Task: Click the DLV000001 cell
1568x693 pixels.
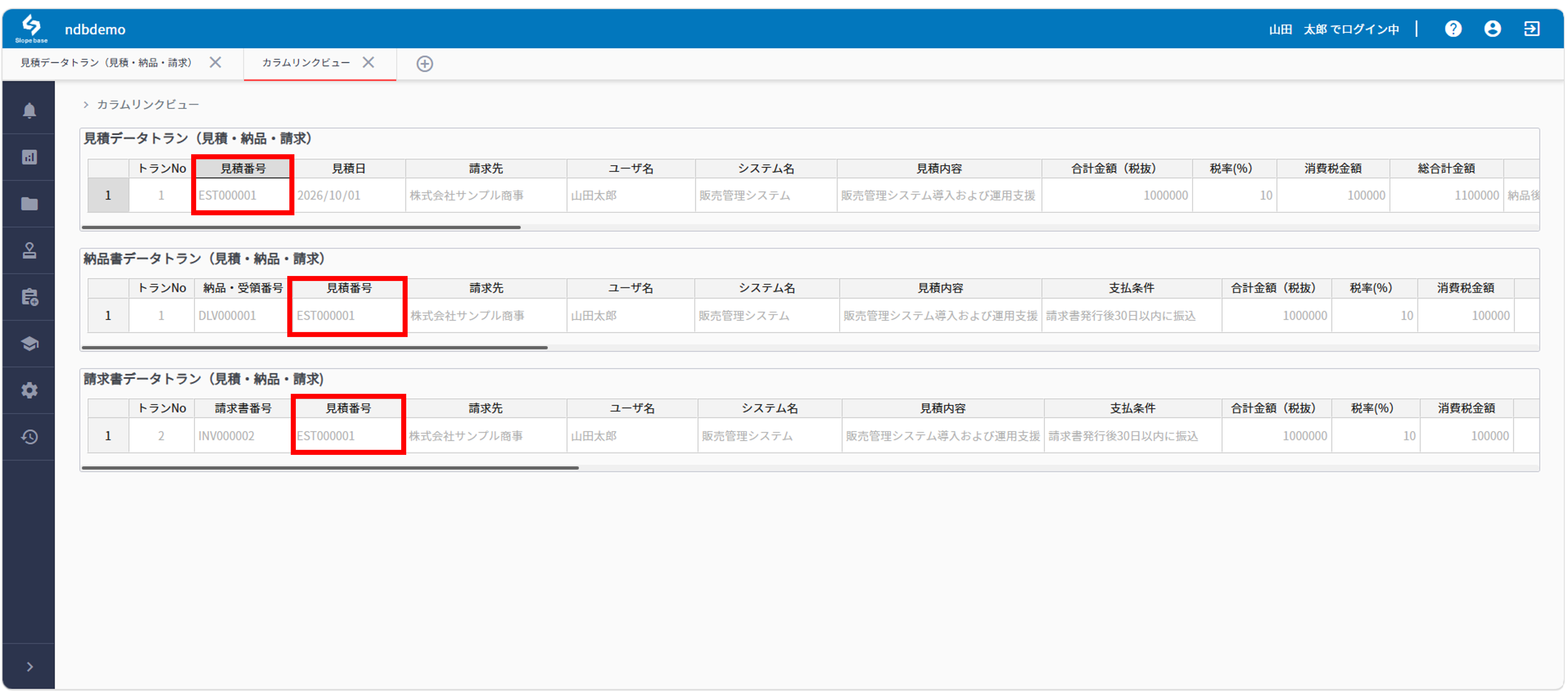Action: (x=242, y=316)
